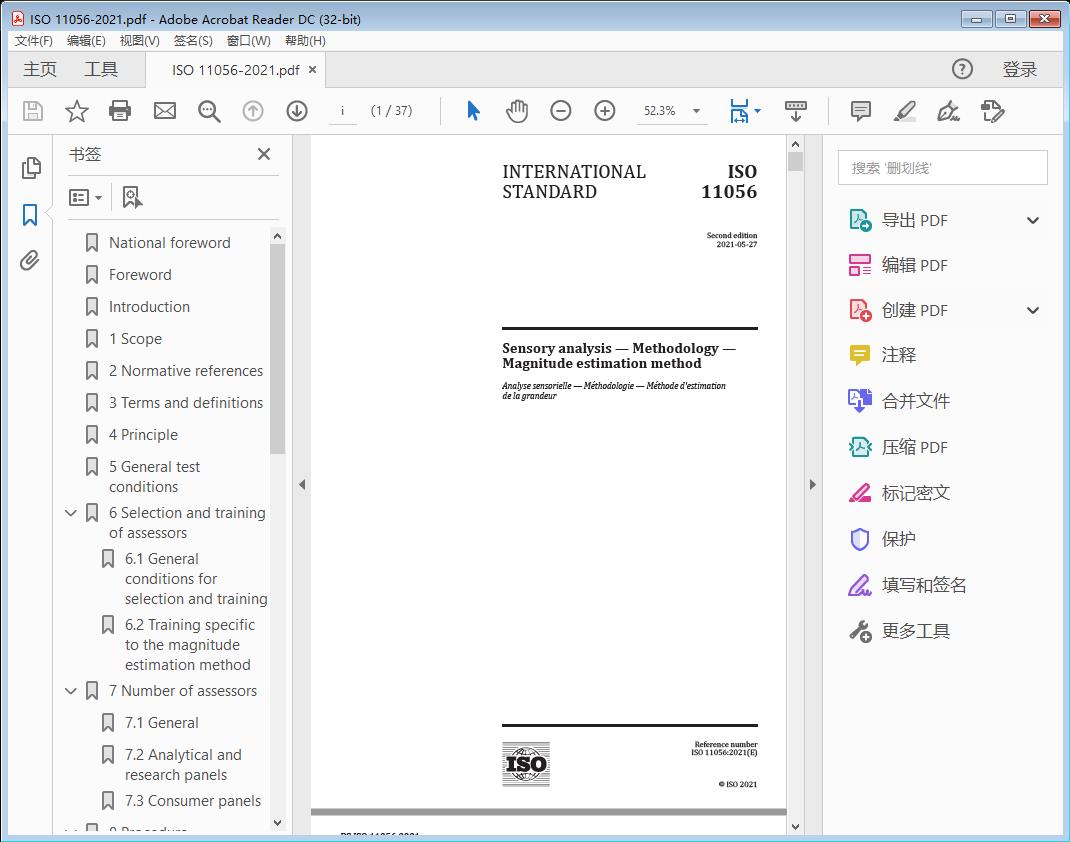Zoom in with the plus icon
1070x842 pixels.
[x=605, y=111]
